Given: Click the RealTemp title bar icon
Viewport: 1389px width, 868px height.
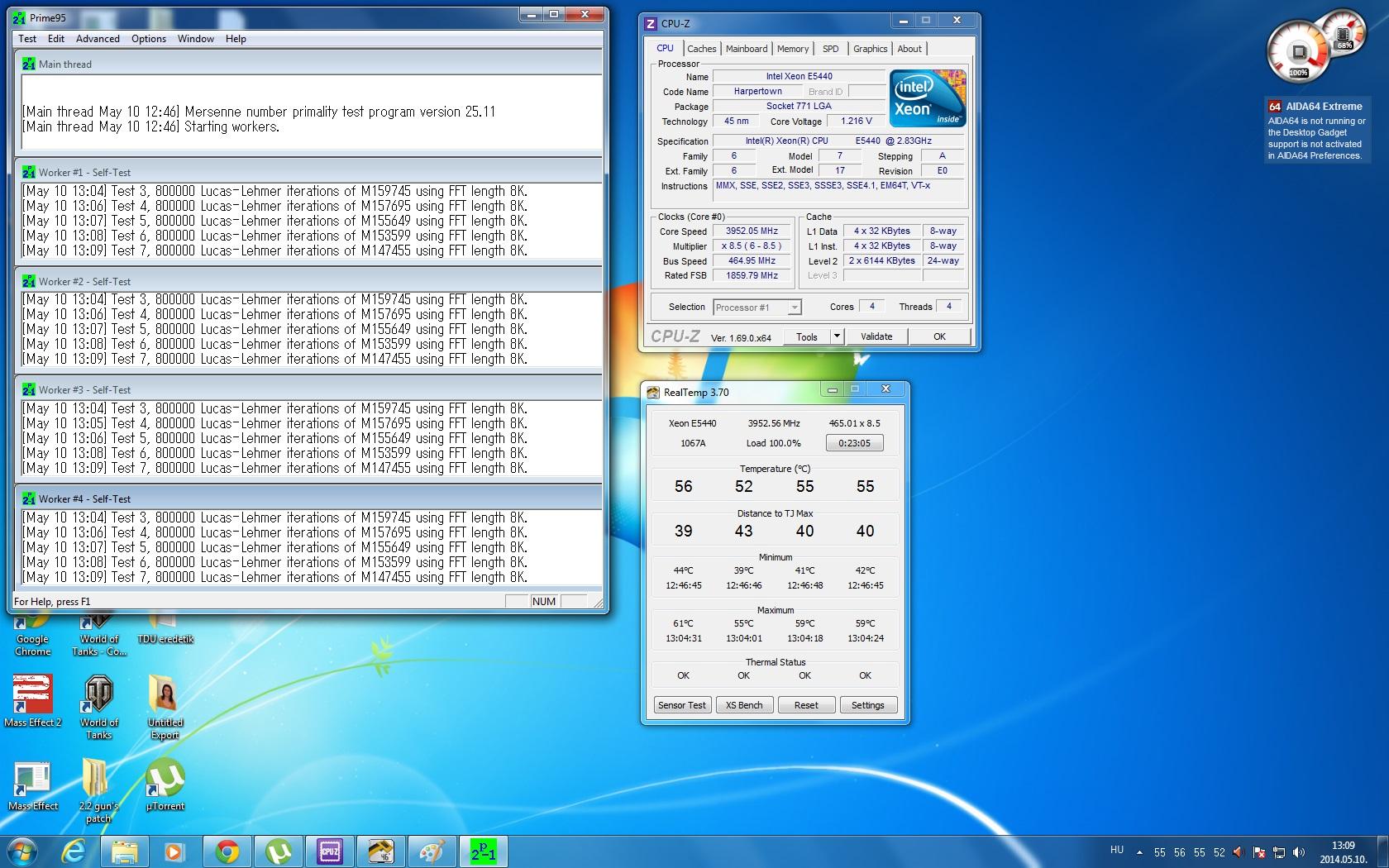Looking at the screenshot, I should pyautogui.click(x=653, y=393).
